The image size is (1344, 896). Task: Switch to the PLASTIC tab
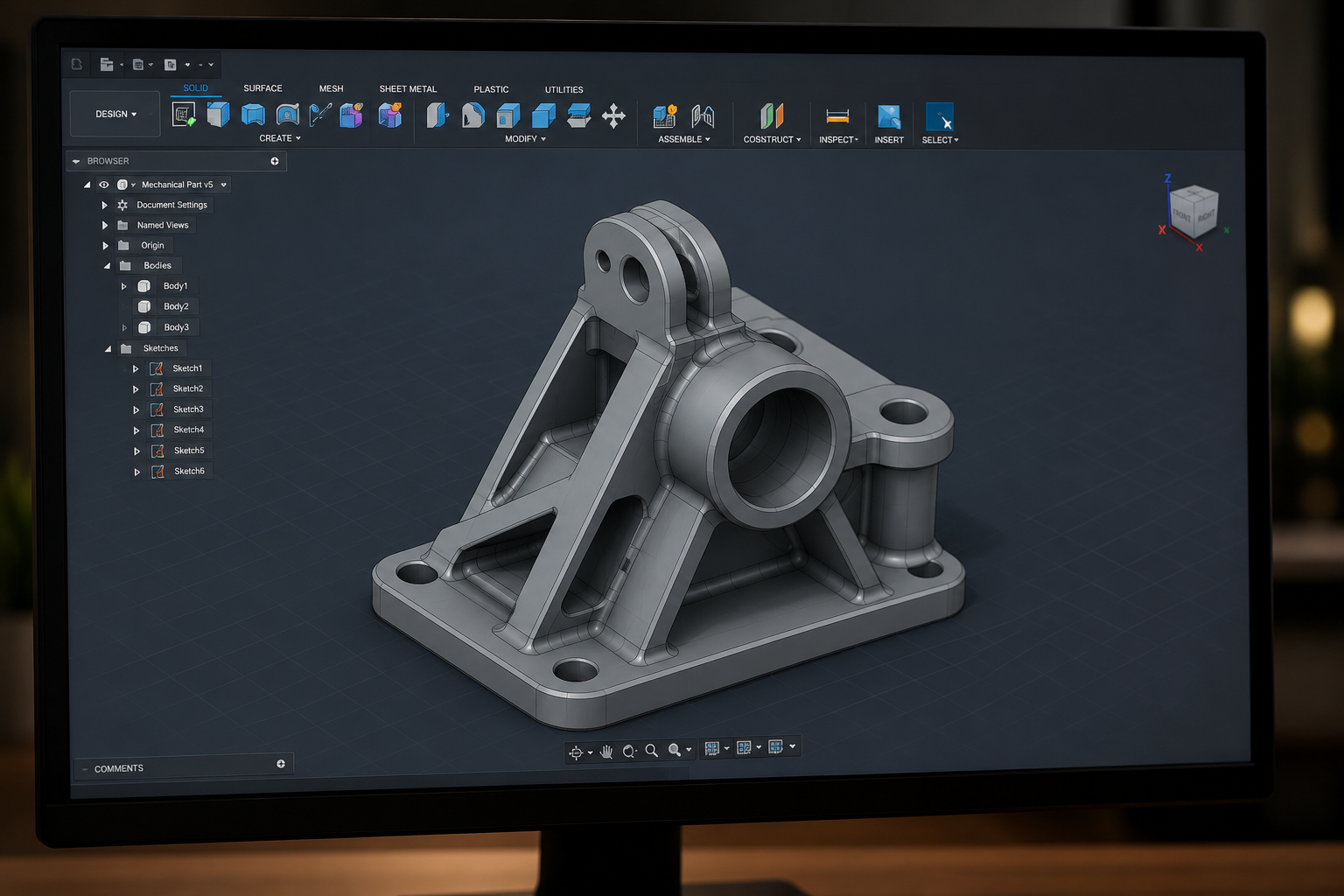point(491,89)
